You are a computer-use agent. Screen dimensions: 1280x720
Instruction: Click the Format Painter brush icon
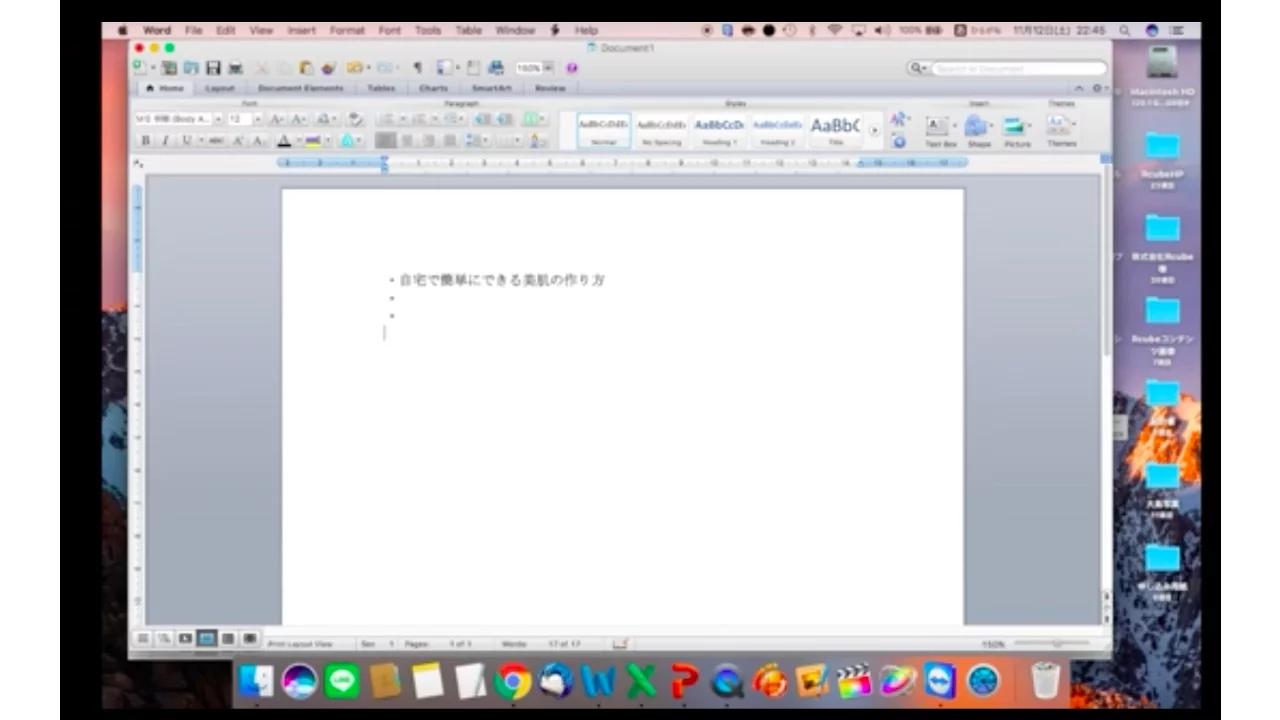[x=328, y=68]
